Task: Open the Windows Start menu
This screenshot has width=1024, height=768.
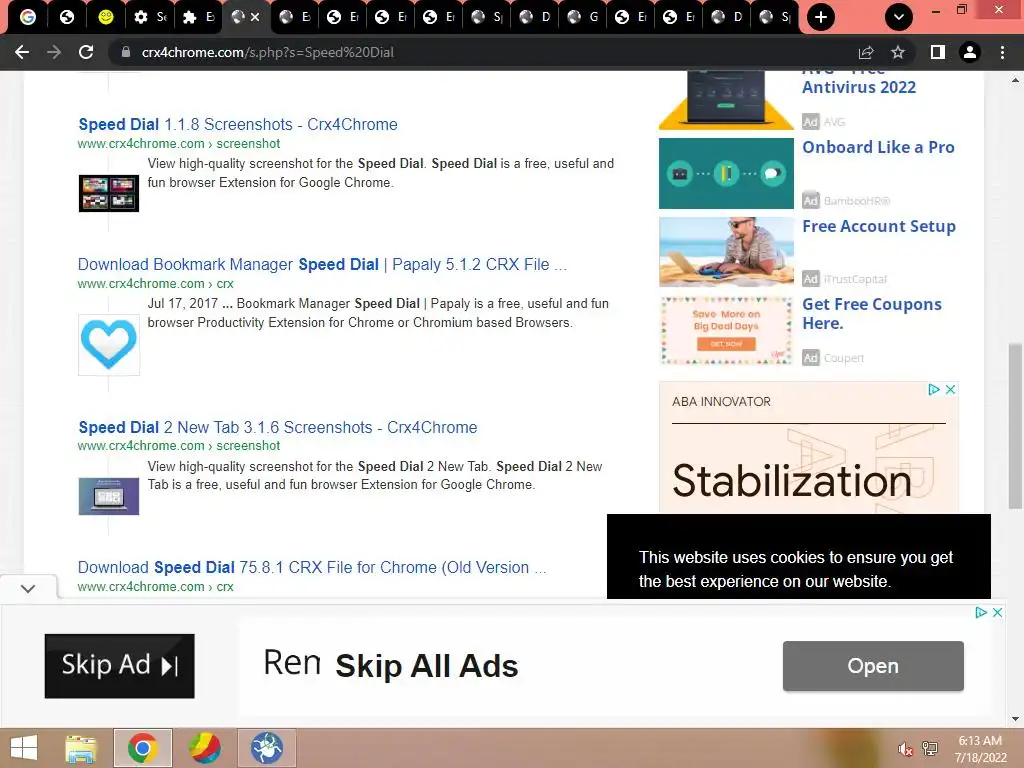Action: pyautogui.click(x=24, y=748)
